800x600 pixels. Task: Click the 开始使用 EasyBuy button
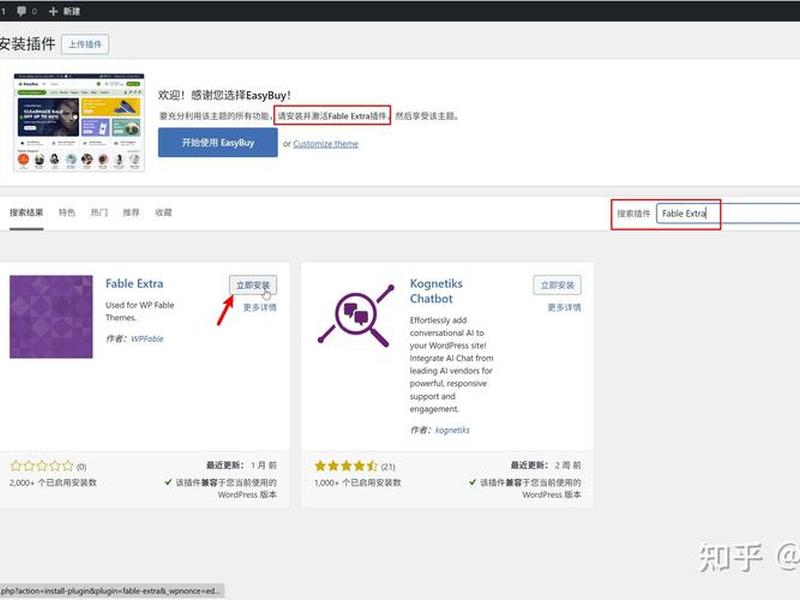click(218, 142)
